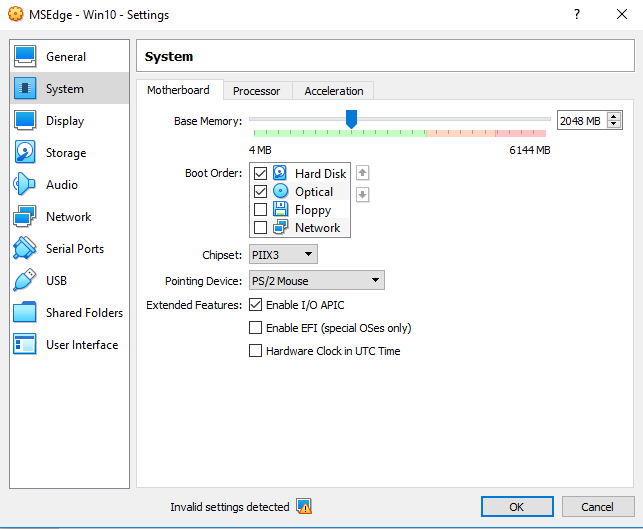This screenshot has width=643, height=529.
Task: Click OK to save settings
Action: [517, 506]
